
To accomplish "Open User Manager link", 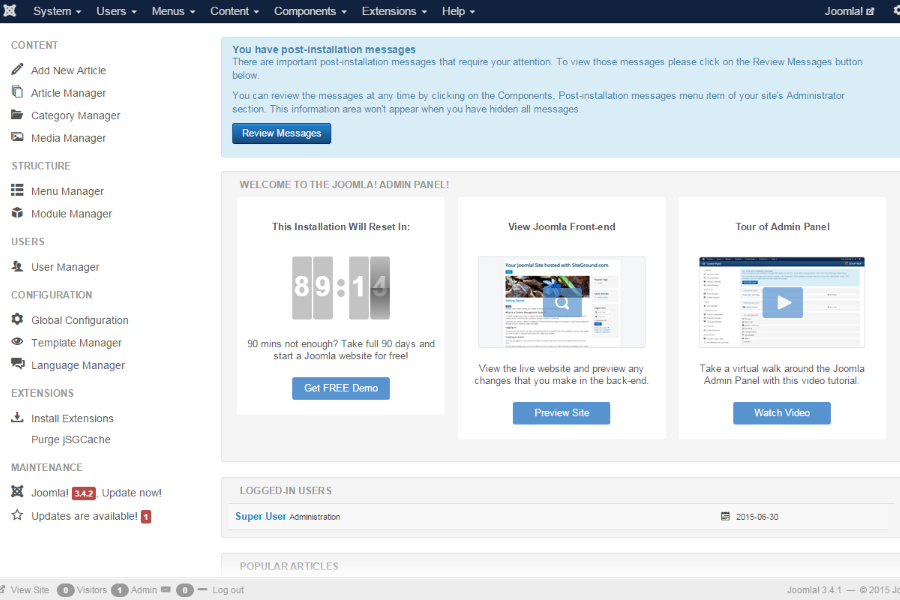I will (x=65, y=267).
